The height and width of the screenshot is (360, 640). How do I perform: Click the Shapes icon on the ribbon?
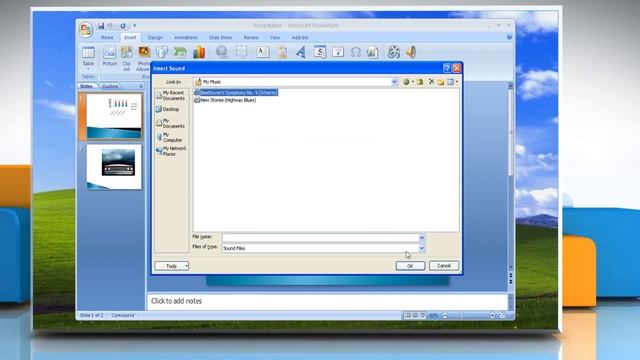coord(162,52)
